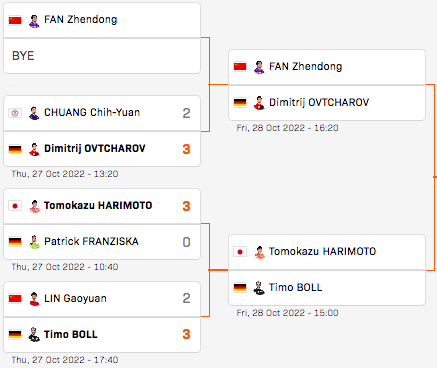Click China flag beside LIN Gaoyuan
437x368 pixels.
click(x=15, y=298)
